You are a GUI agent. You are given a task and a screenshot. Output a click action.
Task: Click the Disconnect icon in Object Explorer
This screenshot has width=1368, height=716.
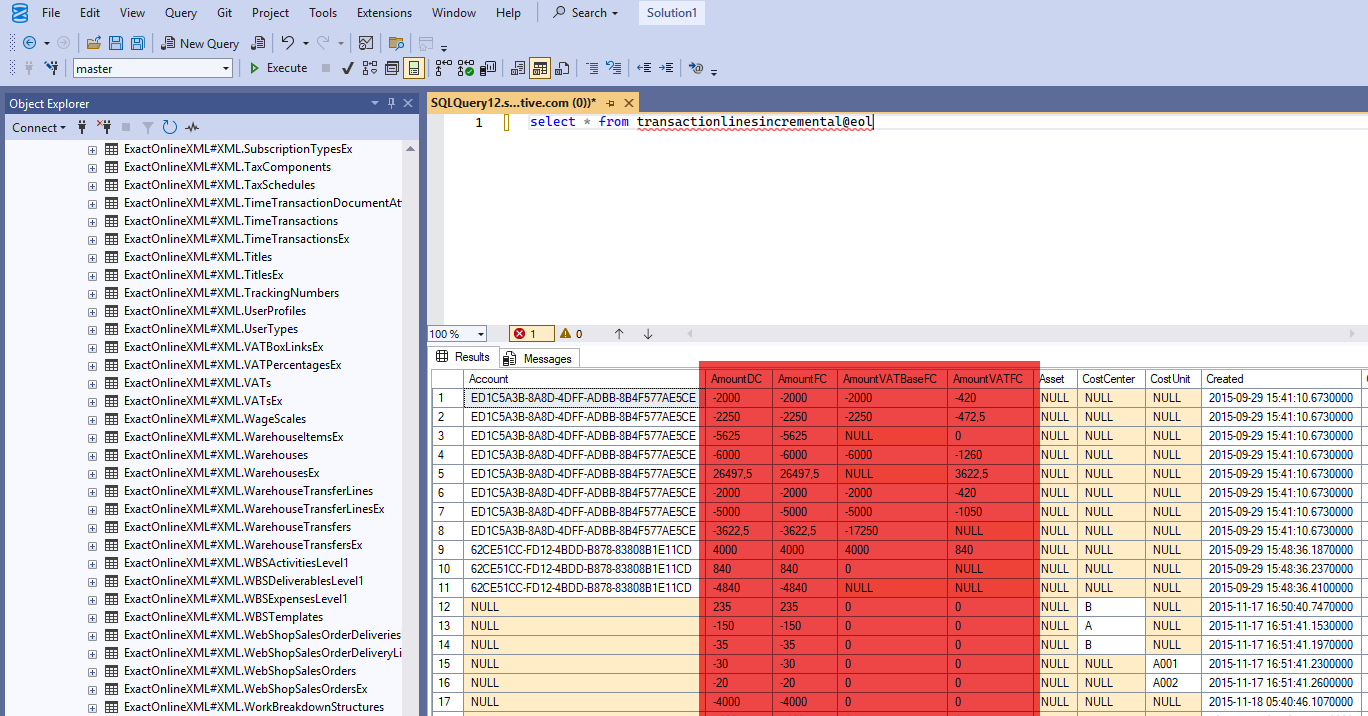pyautogui.click(x=103, y=127)
